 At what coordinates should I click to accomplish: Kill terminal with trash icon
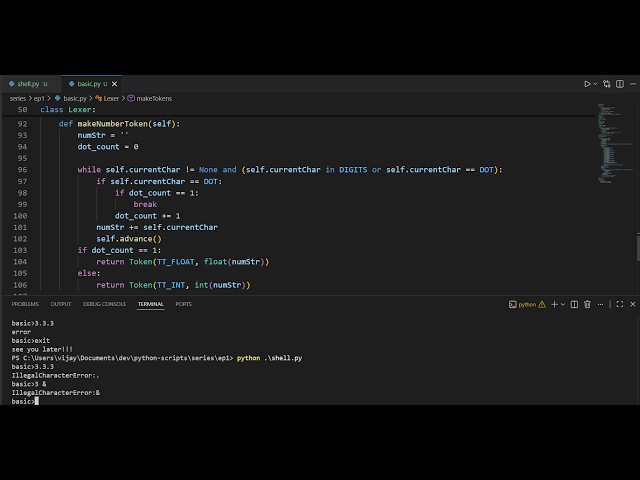[587, 304]
